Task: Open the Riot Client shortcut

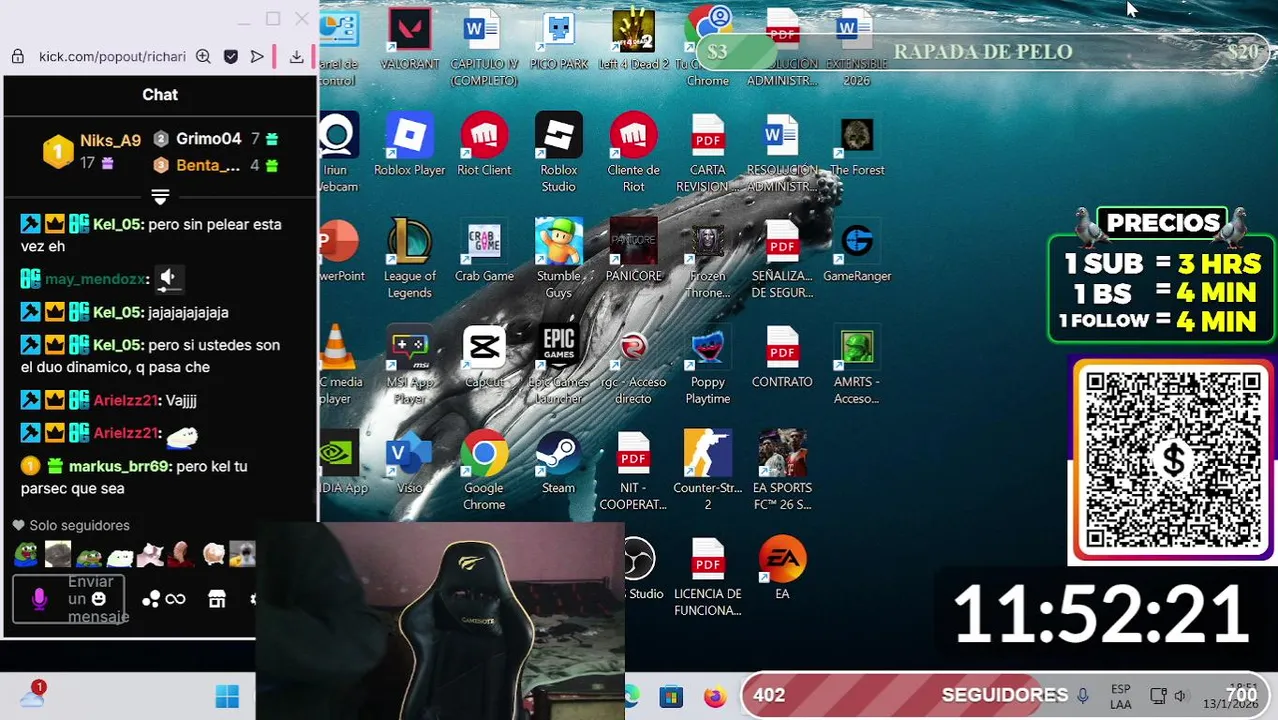Action: [484, 146]
